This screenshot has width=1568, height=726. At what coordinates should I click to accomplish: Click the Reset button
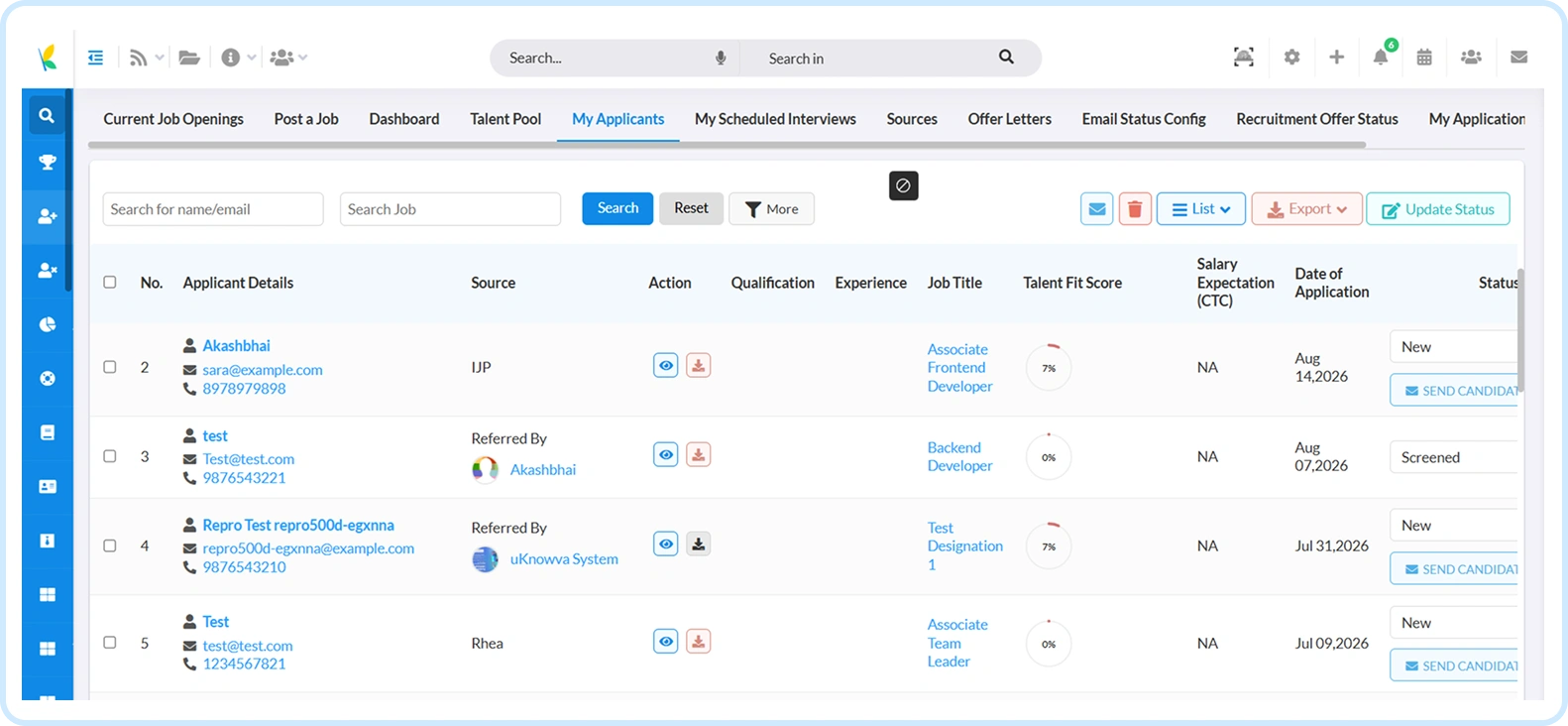click(691, 208)
